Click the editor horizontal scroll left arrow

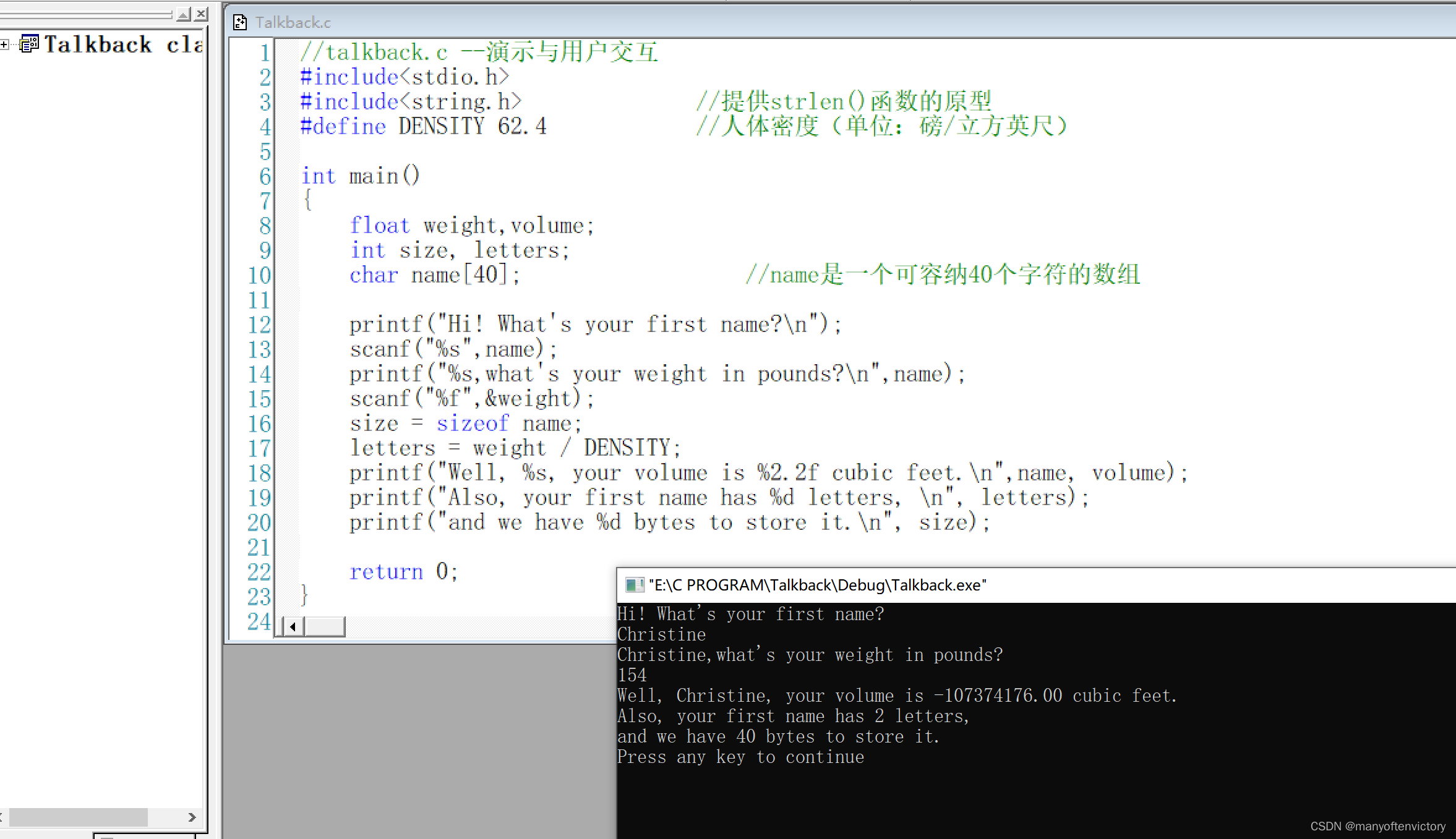(x=293, y=627)
